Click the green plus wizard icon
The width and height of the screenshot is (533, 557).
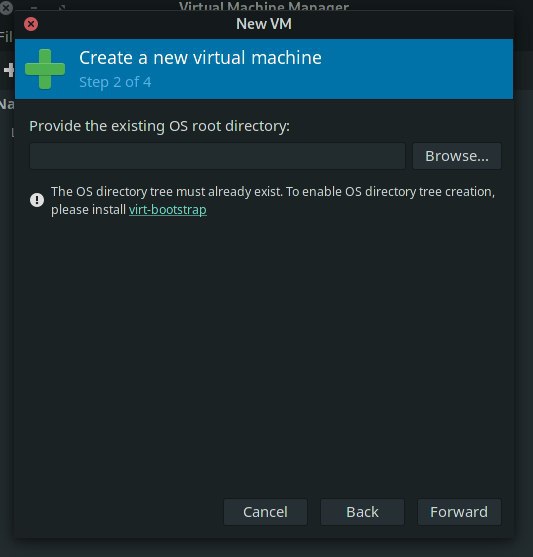(45, 69)
